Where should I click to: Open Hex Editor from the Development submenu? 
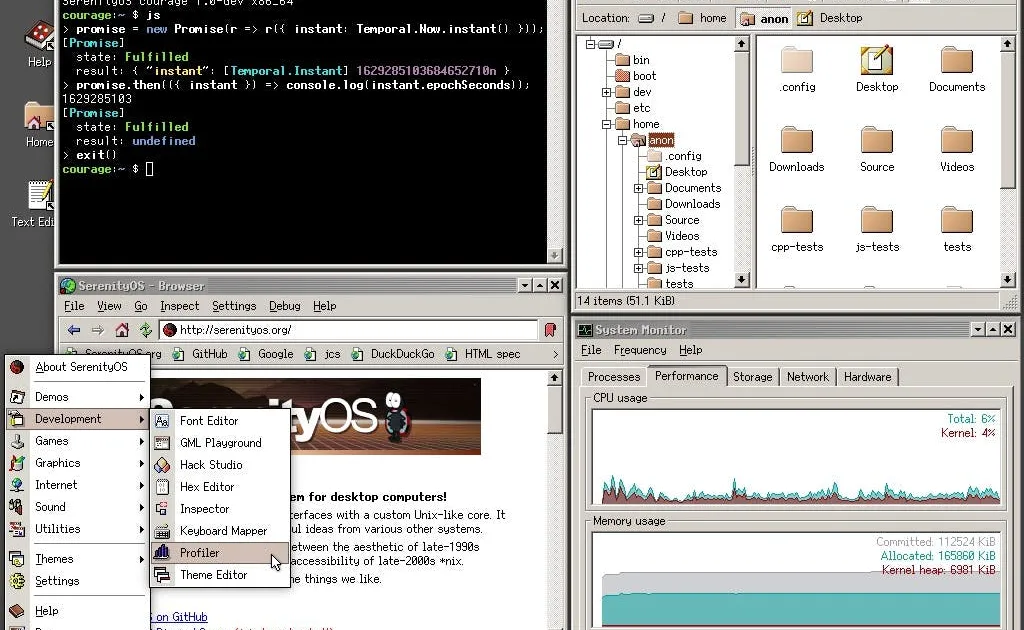point(221,487)
